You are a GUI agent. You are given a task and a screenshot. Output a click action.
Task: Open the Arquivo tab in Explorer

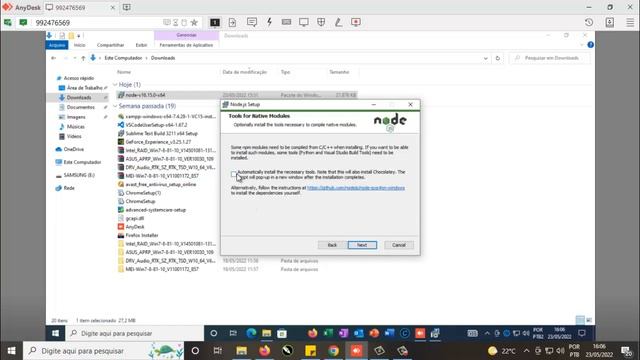57,45
